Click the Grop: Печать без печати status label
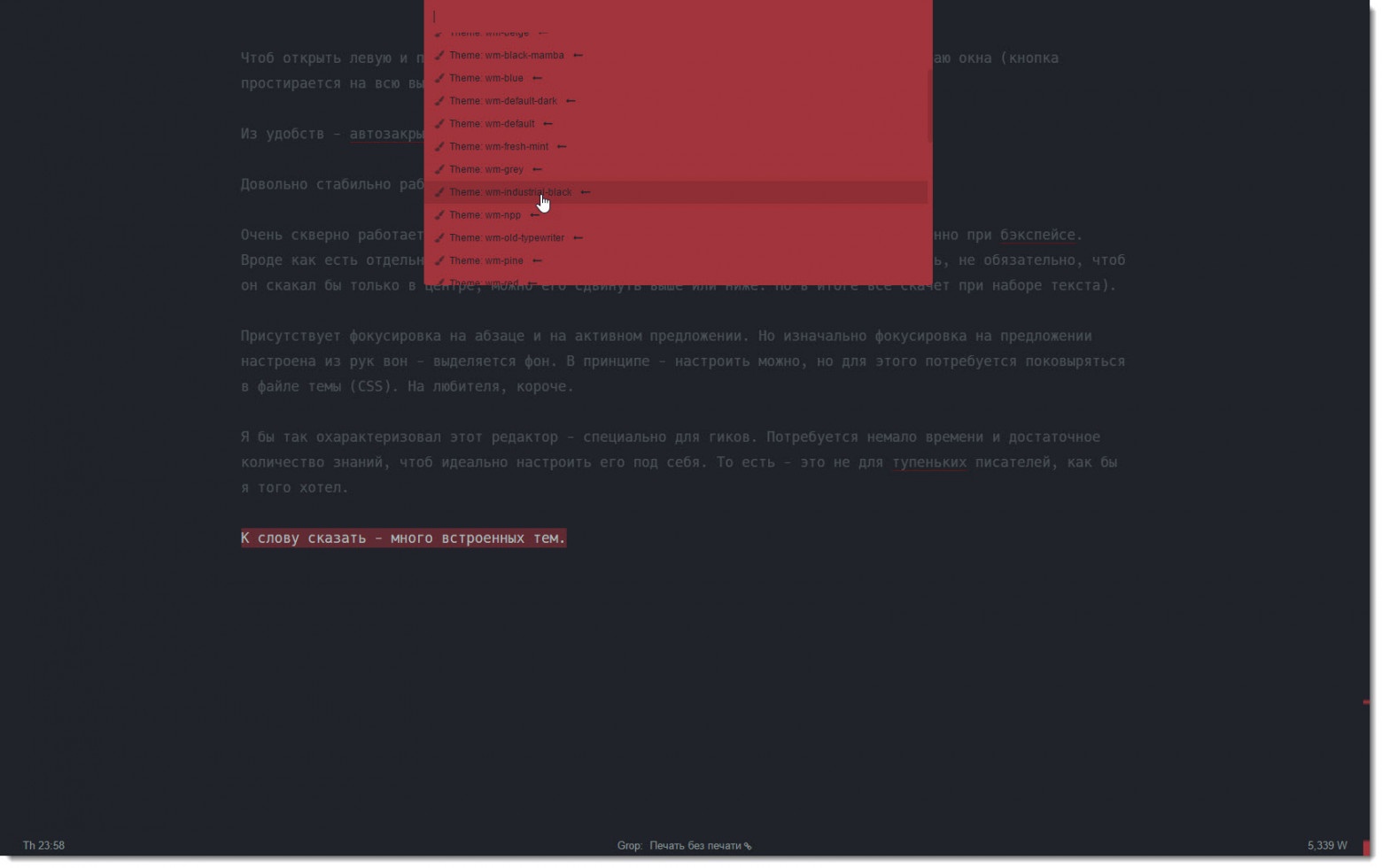 (684, 846)
